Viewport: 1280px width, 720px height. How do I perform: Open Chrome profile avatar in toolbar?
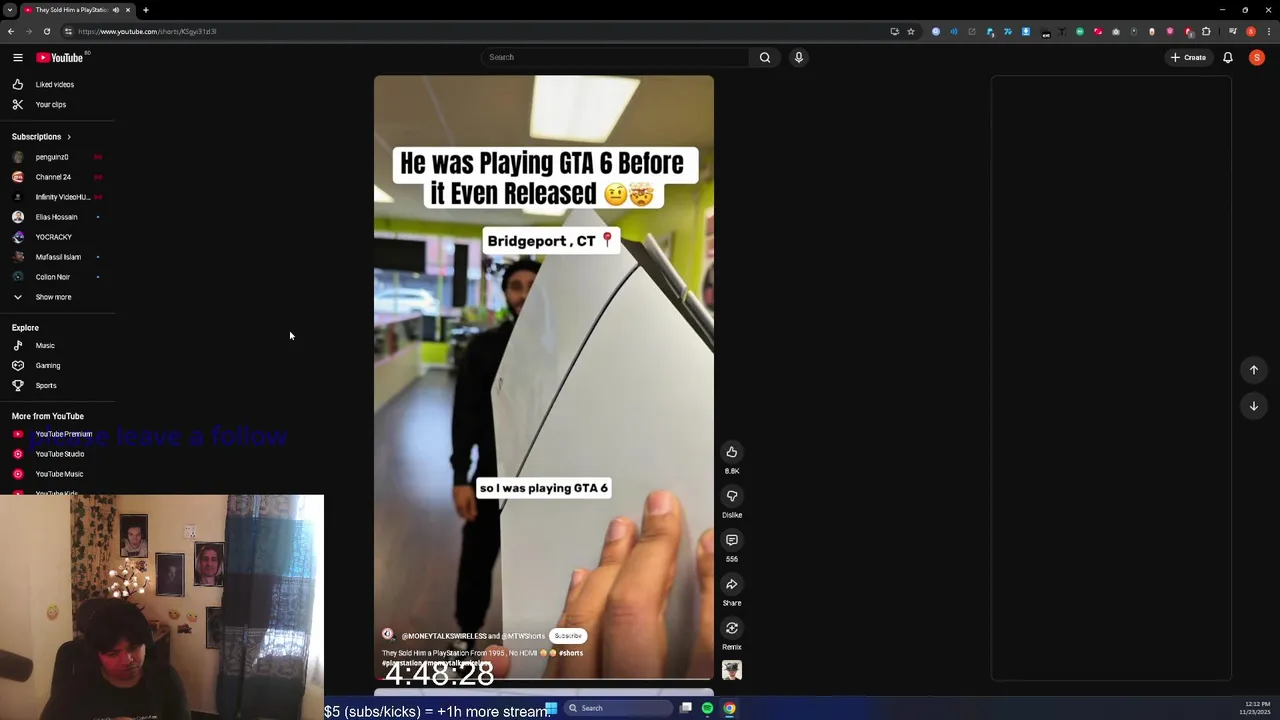click(x=1251, y=31)
